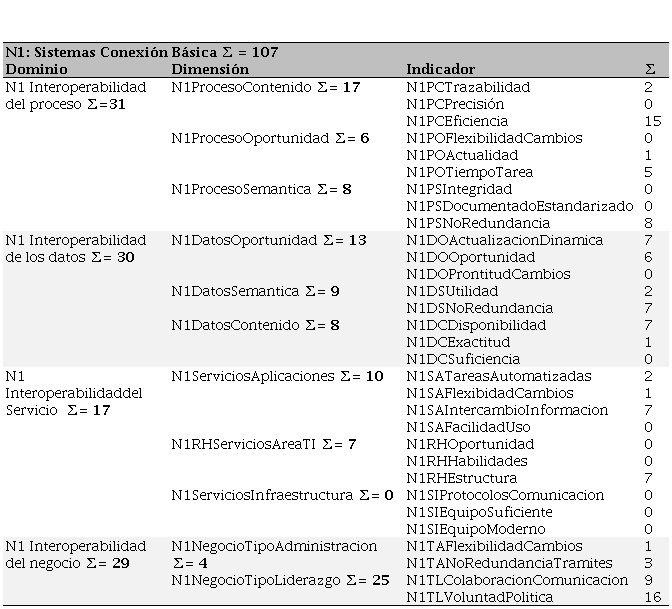This screenshot has width=672, height=609.
Task: Select the N1PCTrazabilidad indicator
Action: point(468,87)
